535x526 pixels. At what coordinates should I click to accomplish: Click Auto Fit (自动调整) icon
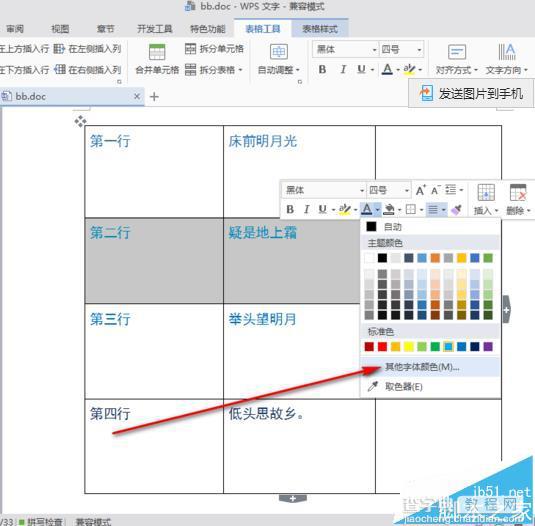click(x=279, y=52)
